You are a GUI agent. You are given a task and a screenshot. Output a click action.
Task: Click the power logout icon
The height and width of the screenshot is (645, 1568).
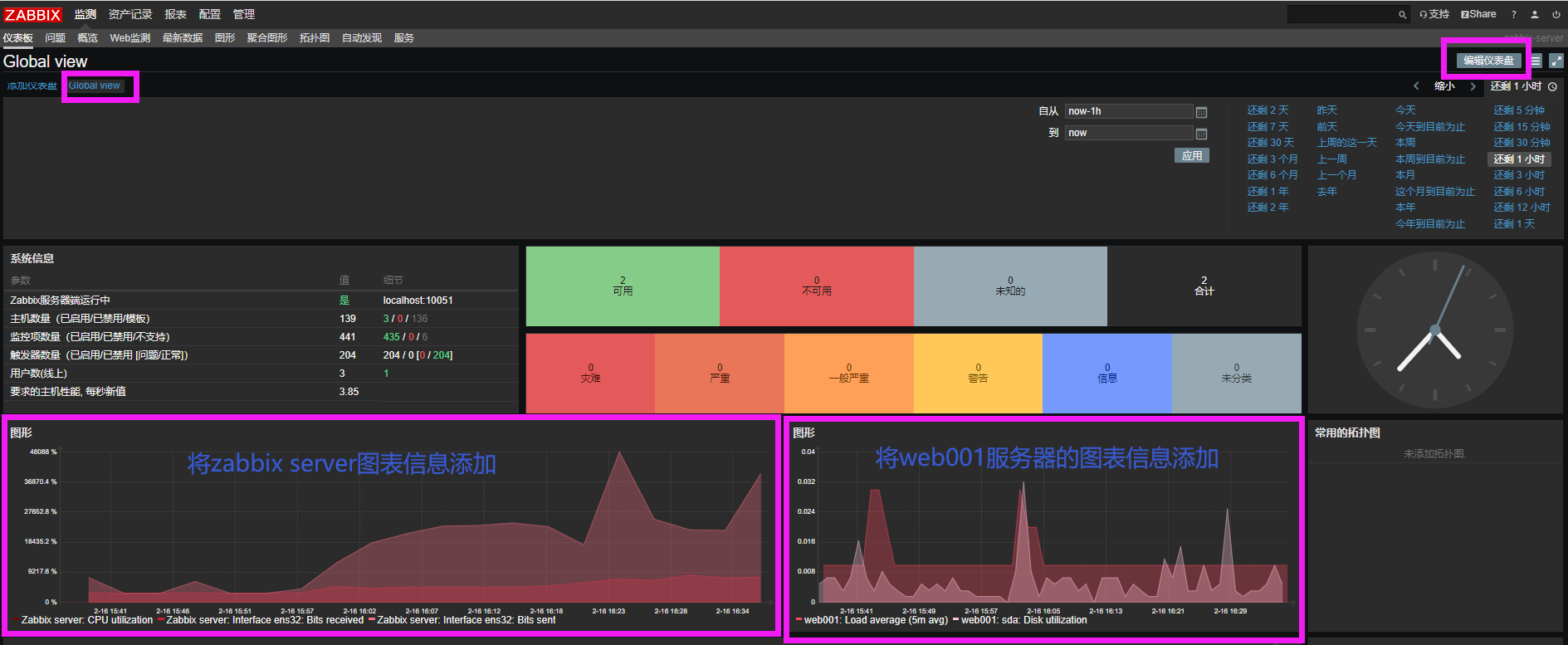click(x=1556, y=14)
